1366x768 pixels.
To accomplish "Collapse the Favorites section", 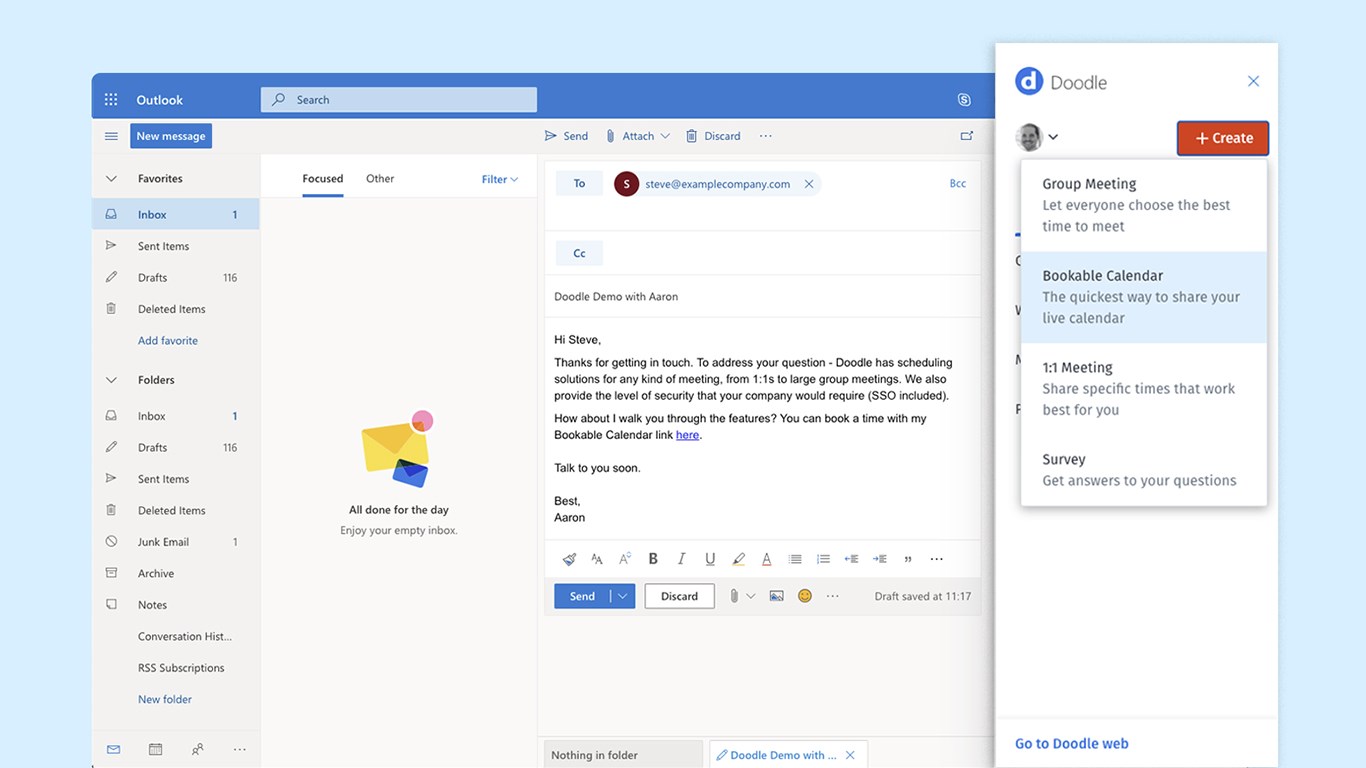I will (111, 179).
